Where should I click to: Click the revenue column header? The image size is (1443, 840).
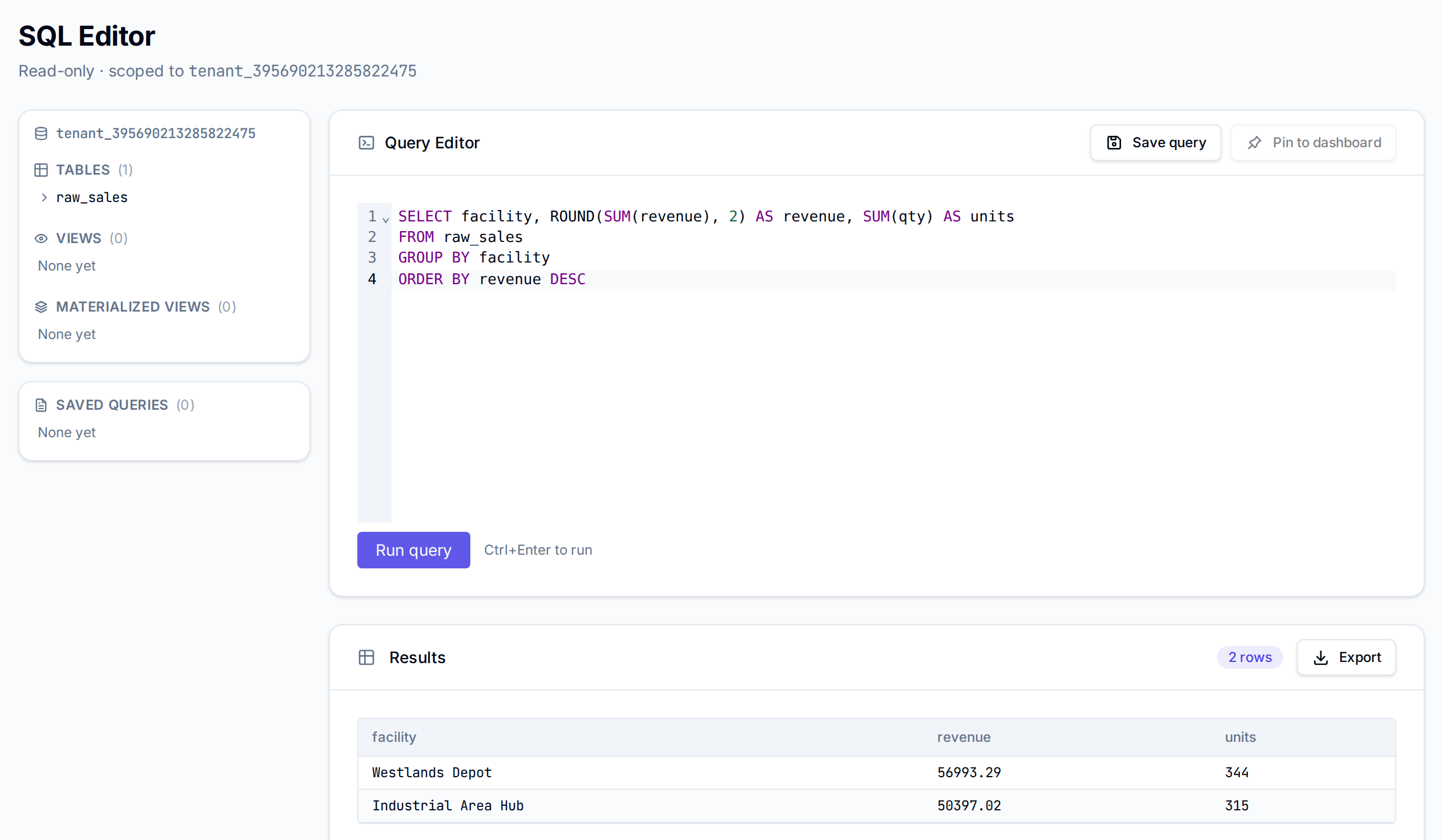964,737
